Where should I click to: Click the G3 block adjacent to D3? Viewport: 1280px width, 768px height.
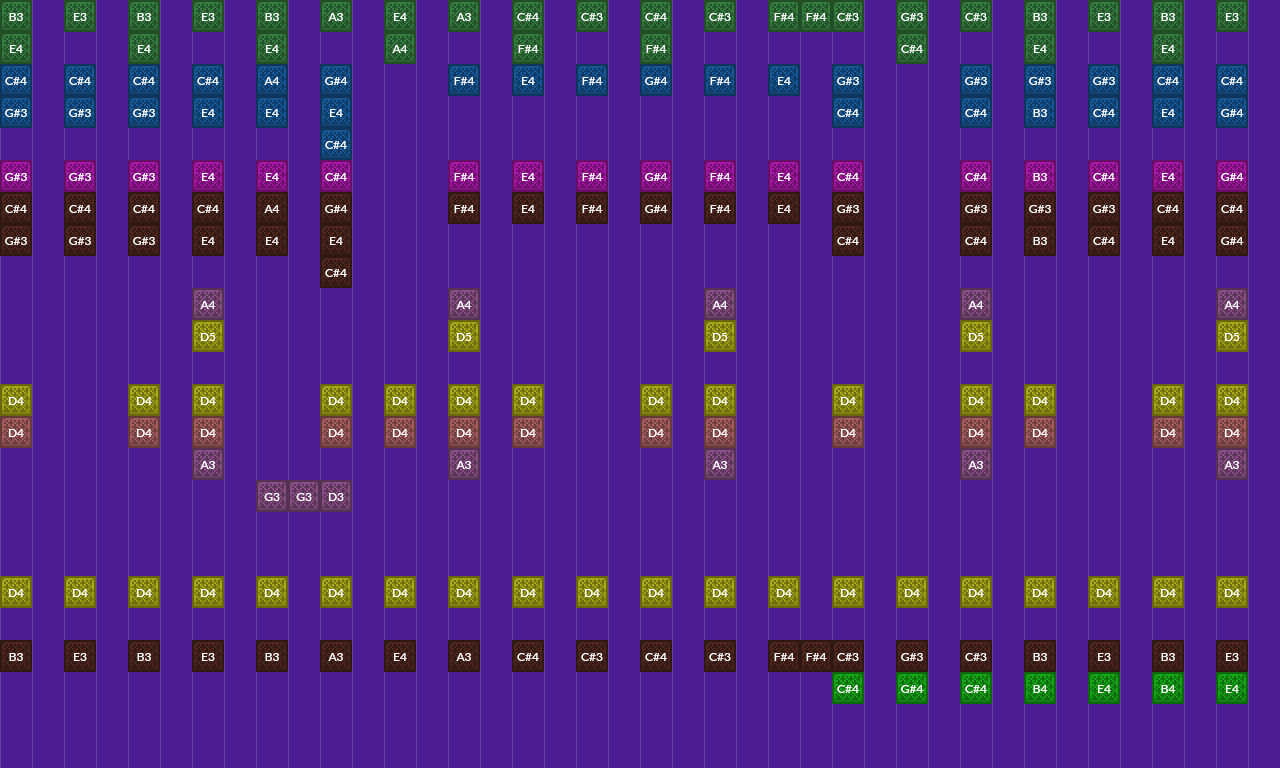click(304, 497)
